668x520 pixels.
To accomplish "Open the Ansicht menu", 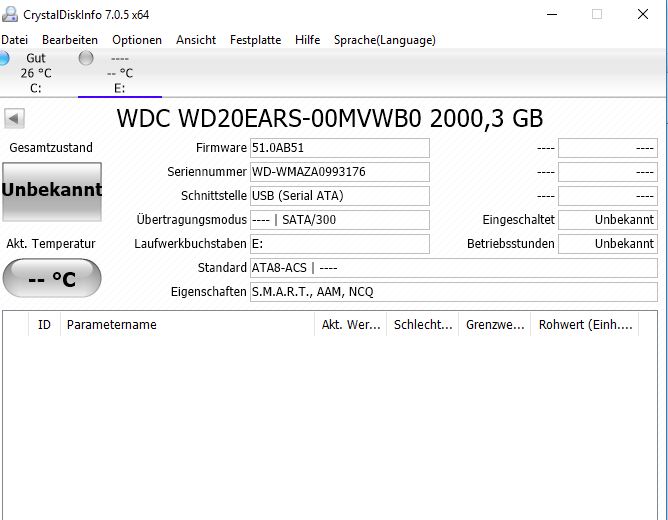I will click(x=196, y=40).
